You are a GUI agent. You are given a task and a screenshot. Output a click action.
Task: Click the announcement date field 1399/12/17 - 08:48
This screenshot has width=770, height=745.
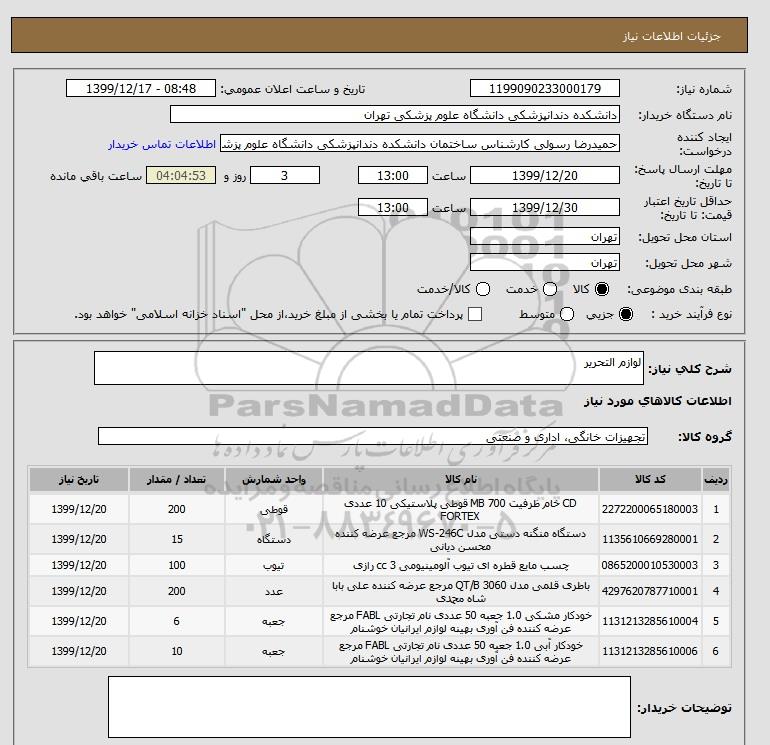[141, 88]
